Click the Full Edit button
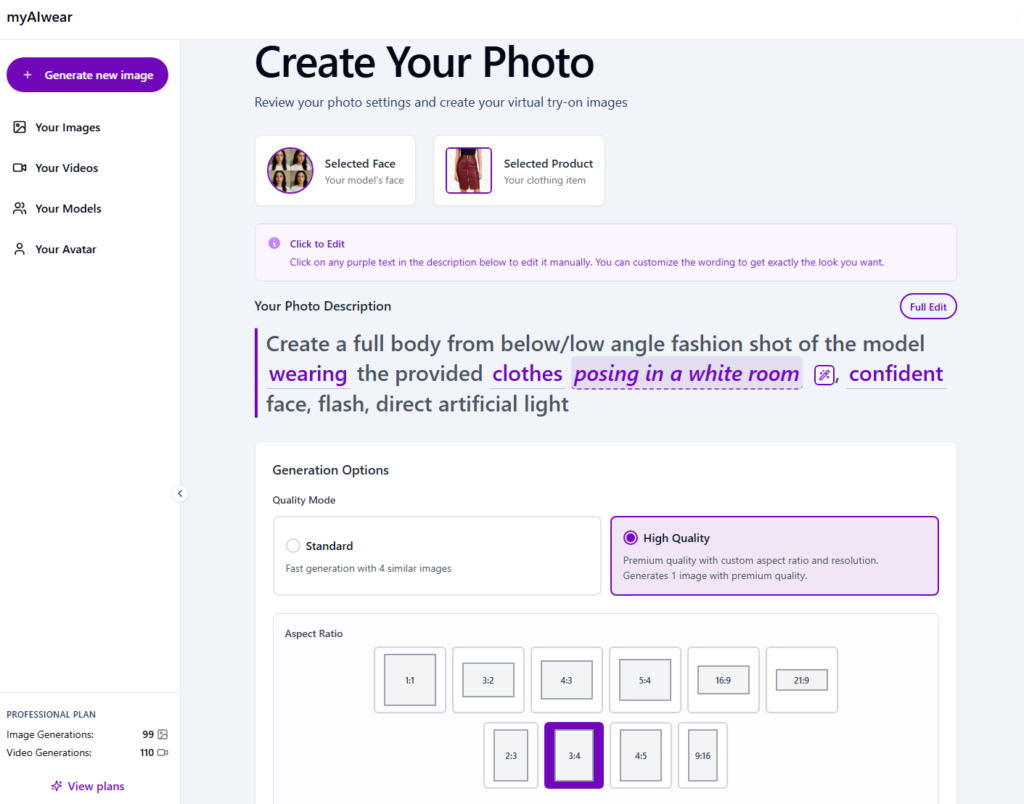 [x=928, y=307]
